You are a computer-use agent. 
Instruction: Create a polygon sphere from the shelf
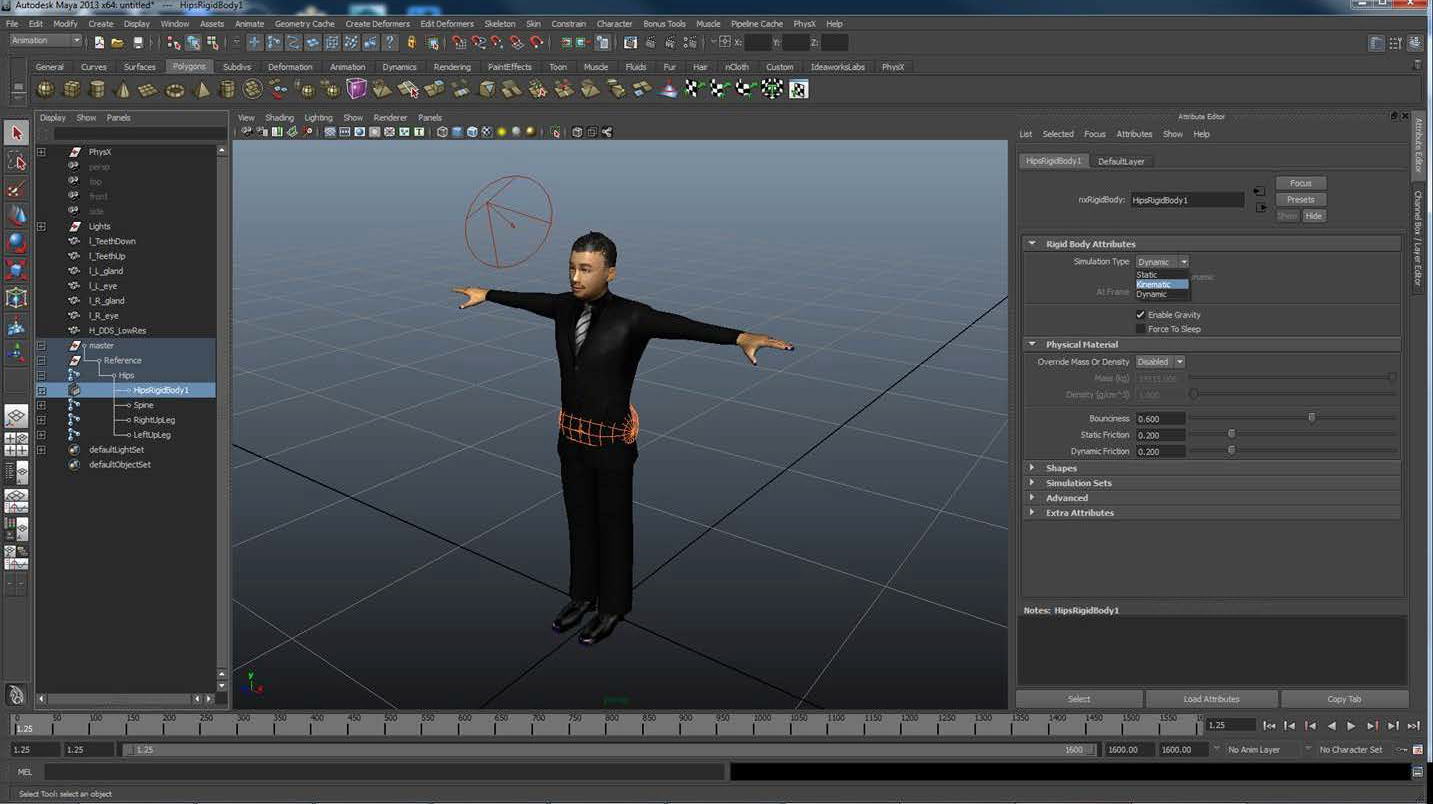[46, 89]
